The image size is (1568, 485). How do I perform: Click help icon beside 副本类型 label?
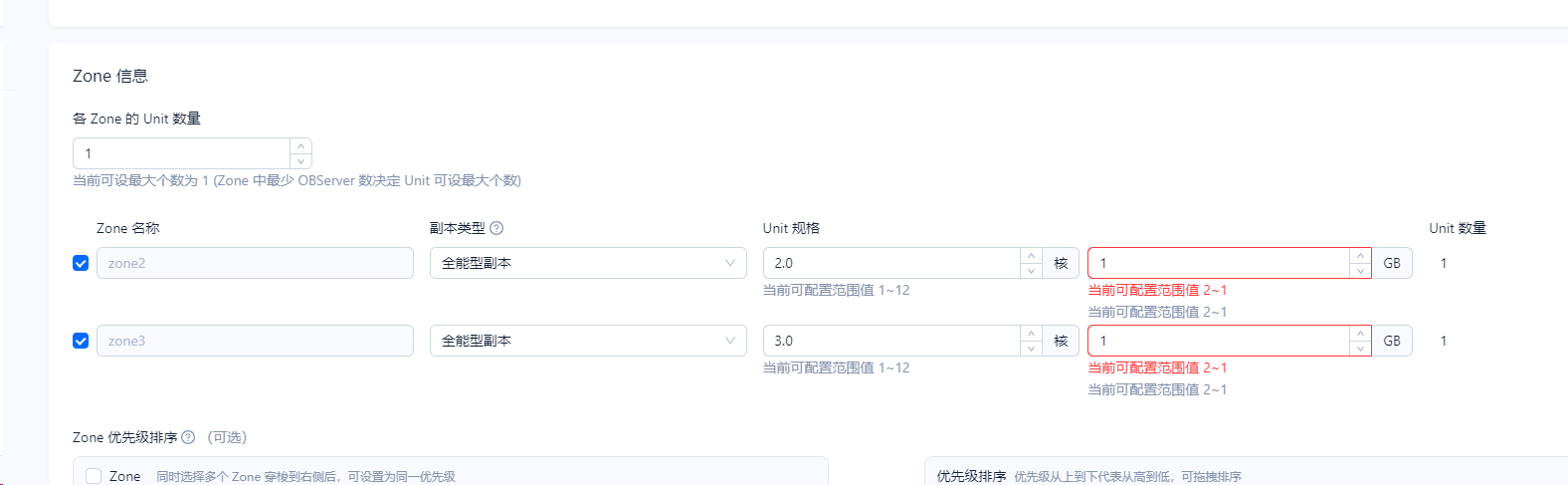(496, 228)
